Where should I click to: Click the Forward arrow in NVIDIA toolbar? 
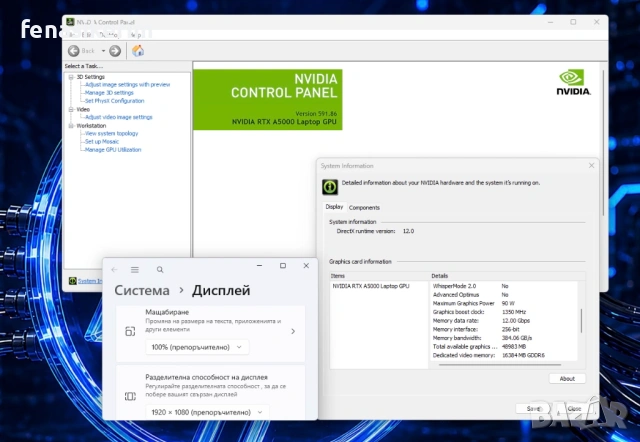tap(115, 51)
